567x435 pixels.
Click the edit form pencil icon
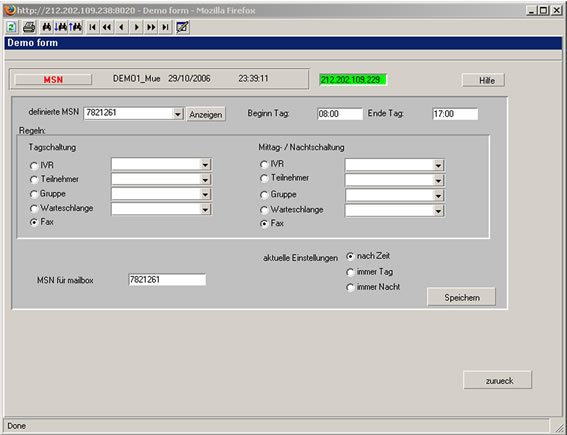click(182, 27)
